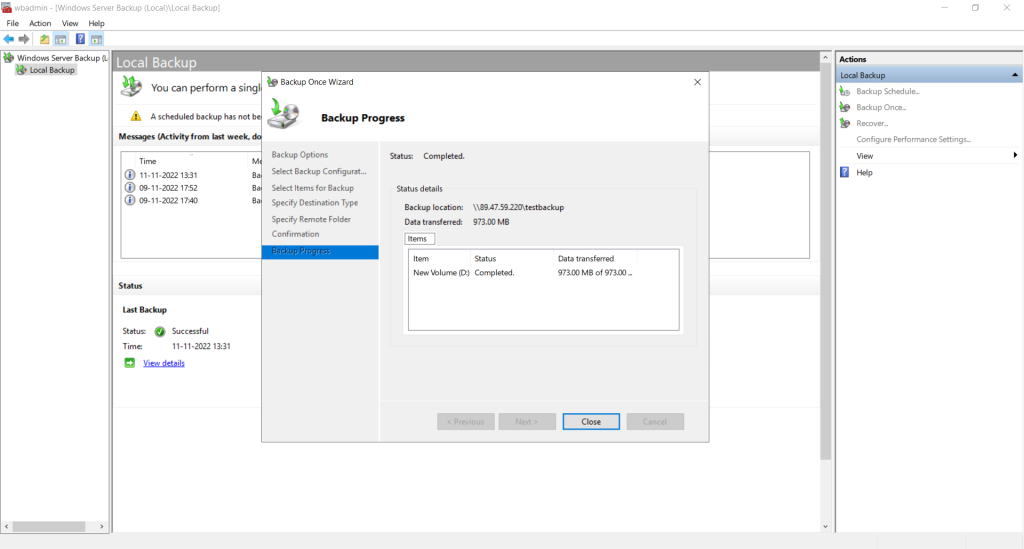Click the Close button in wizard
1024x549 pixels.
point(591,422)
